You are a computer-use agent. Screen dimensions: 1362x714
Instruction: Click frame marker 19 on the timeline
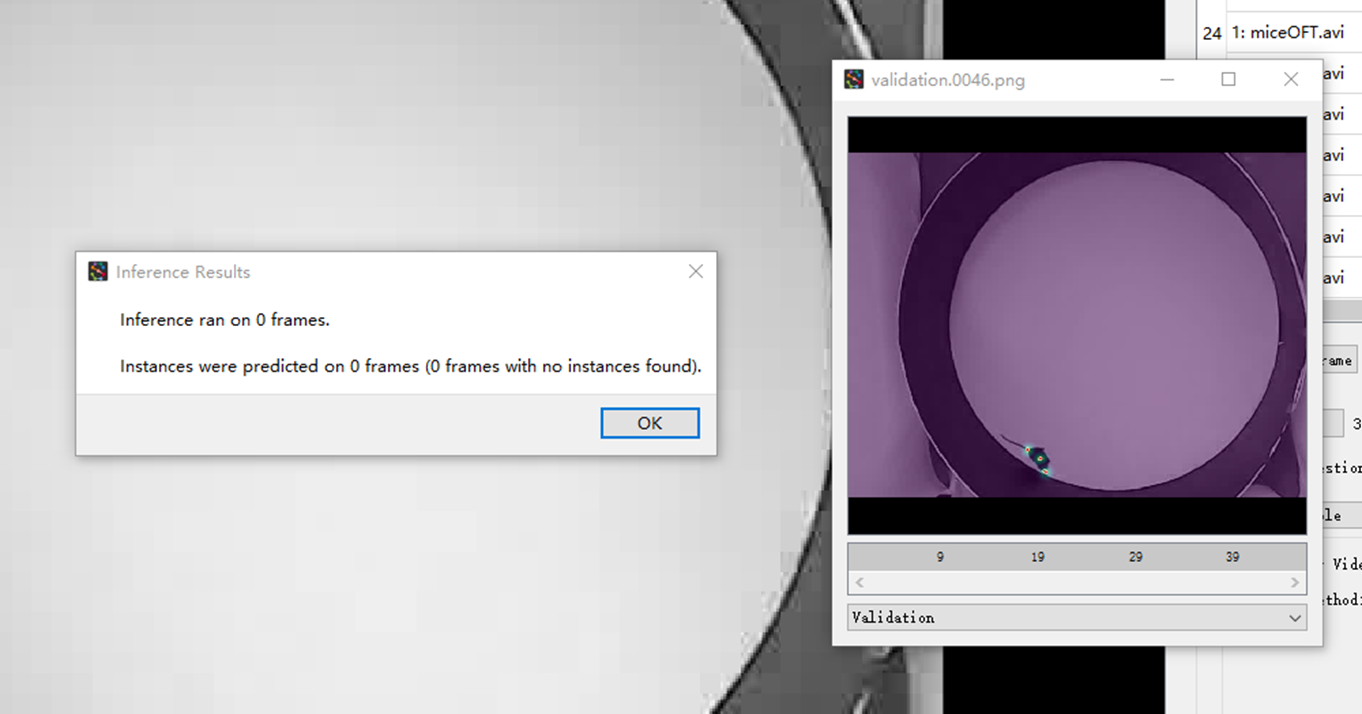pos(1037,556)
